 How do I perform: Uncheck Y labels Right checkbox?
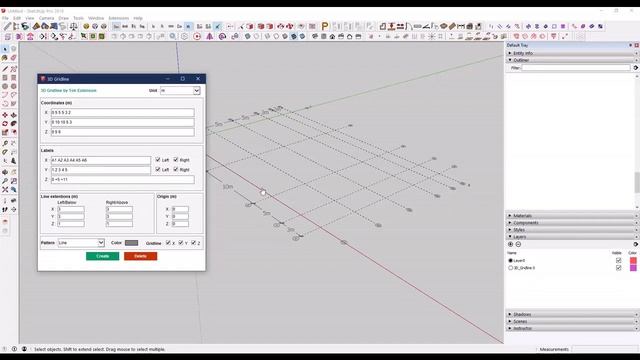point(176,169)
